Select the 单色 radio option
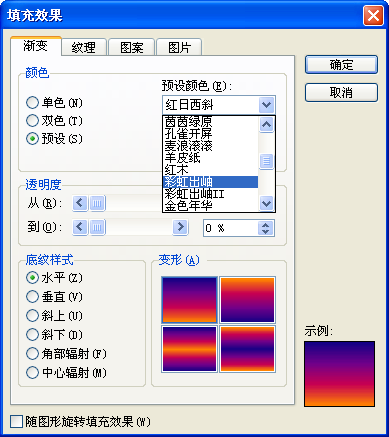389x437 pixels. coord(54,103)
